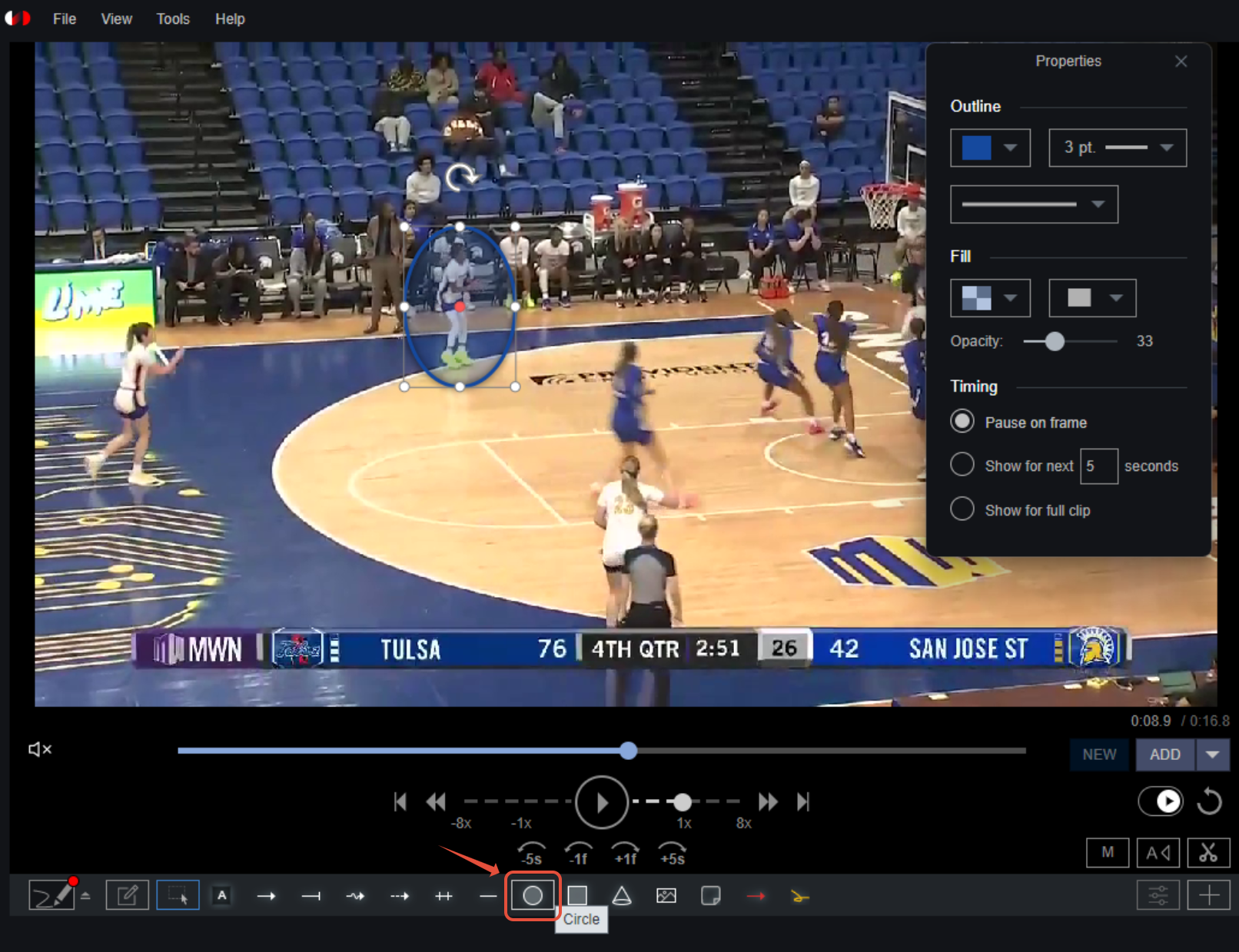
Task: Choose Show for full clip option
Action: pyautogui.click(x=962, y=509)
